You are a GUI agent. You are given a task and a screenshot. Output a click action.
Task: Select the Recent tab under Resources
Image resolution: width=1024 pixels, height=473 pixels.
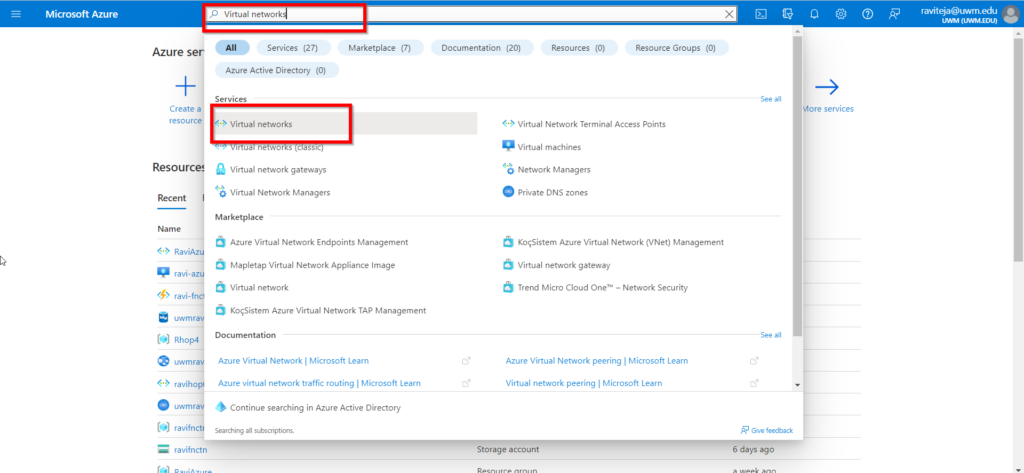pos(172,198)
